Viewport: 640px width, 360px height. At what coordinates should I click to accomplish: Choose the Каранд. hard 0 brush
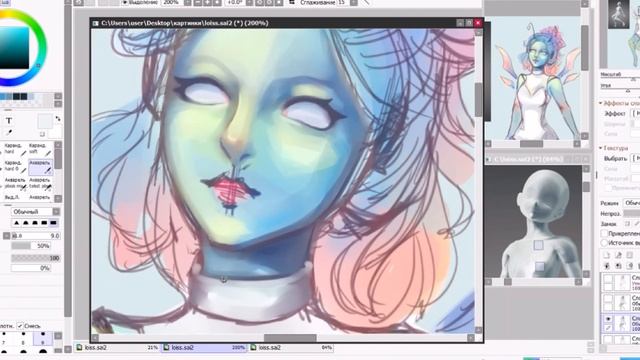coord(16,166)
